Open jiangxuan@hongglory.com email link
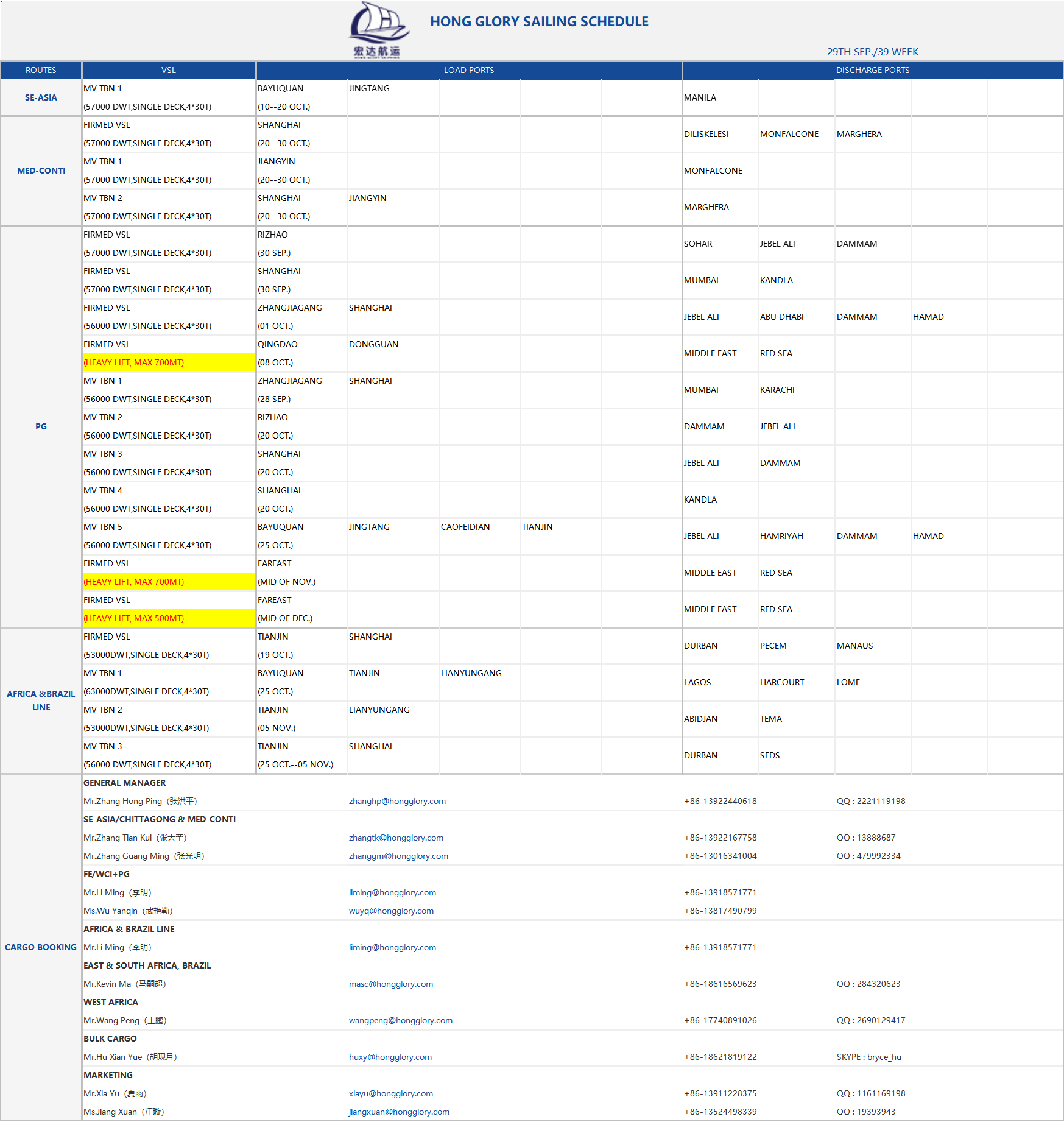This screenshot has height=1122, width=1064. coord(399,1112)
